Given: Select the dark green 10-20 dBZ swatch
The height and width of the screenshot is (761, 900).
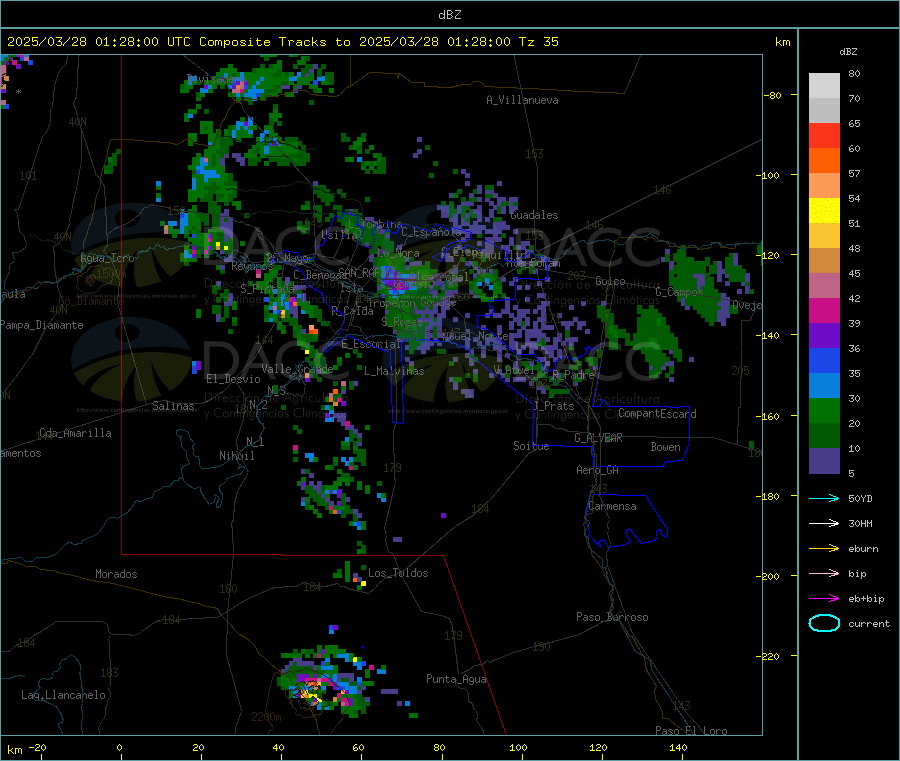Looking at the screenshot, I should click(x=824, y=436).
